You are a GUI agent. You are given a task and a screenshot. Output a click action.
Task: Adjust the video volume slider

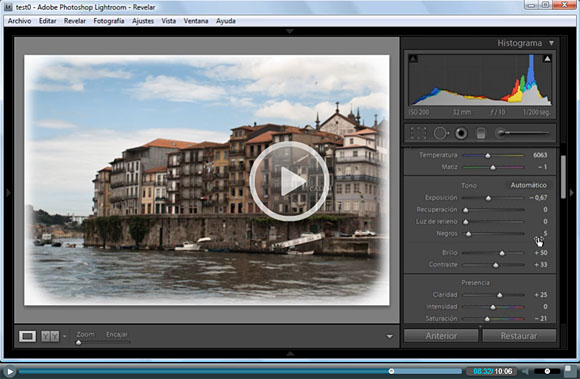(547, 371)
